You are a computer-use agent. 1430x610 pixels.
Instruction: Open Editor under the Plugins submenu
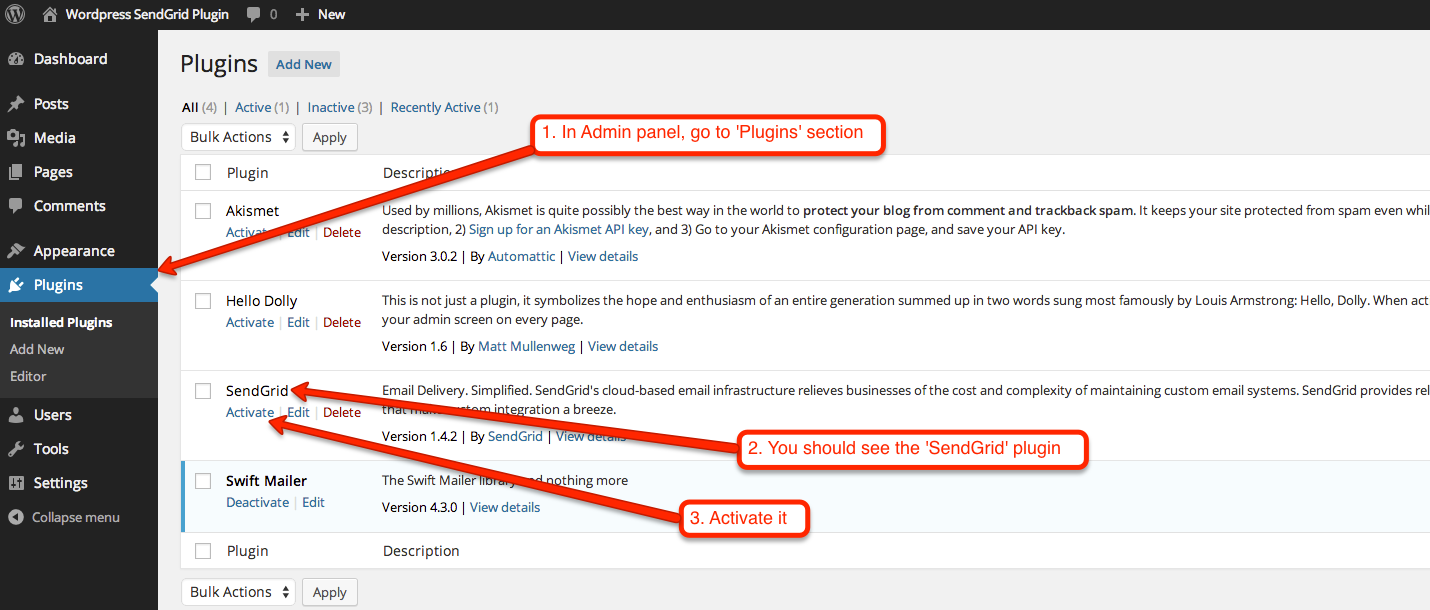(x=28, y=376)
